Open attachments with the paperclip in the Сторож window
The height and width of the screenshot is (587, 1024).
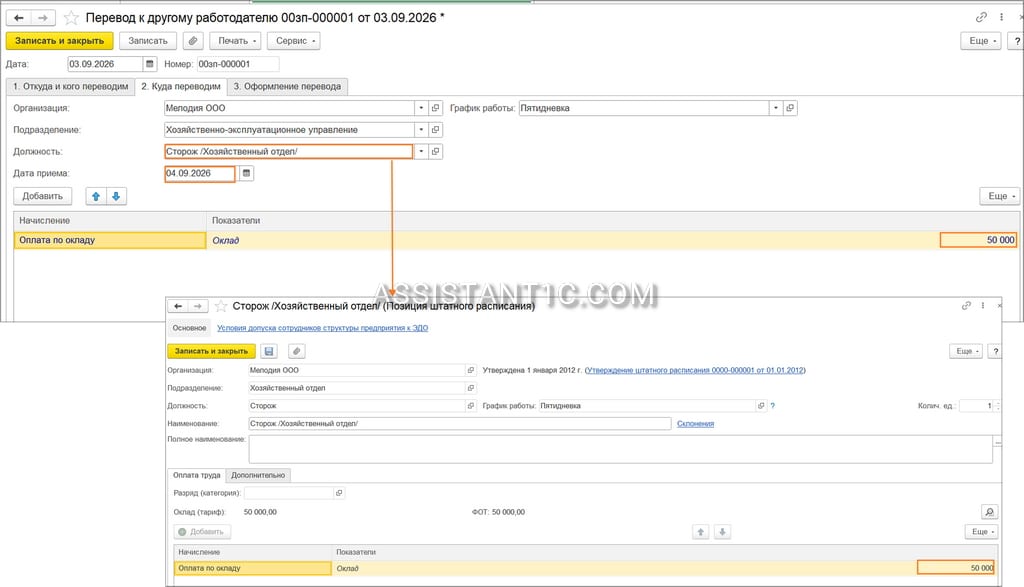[296, 351]
